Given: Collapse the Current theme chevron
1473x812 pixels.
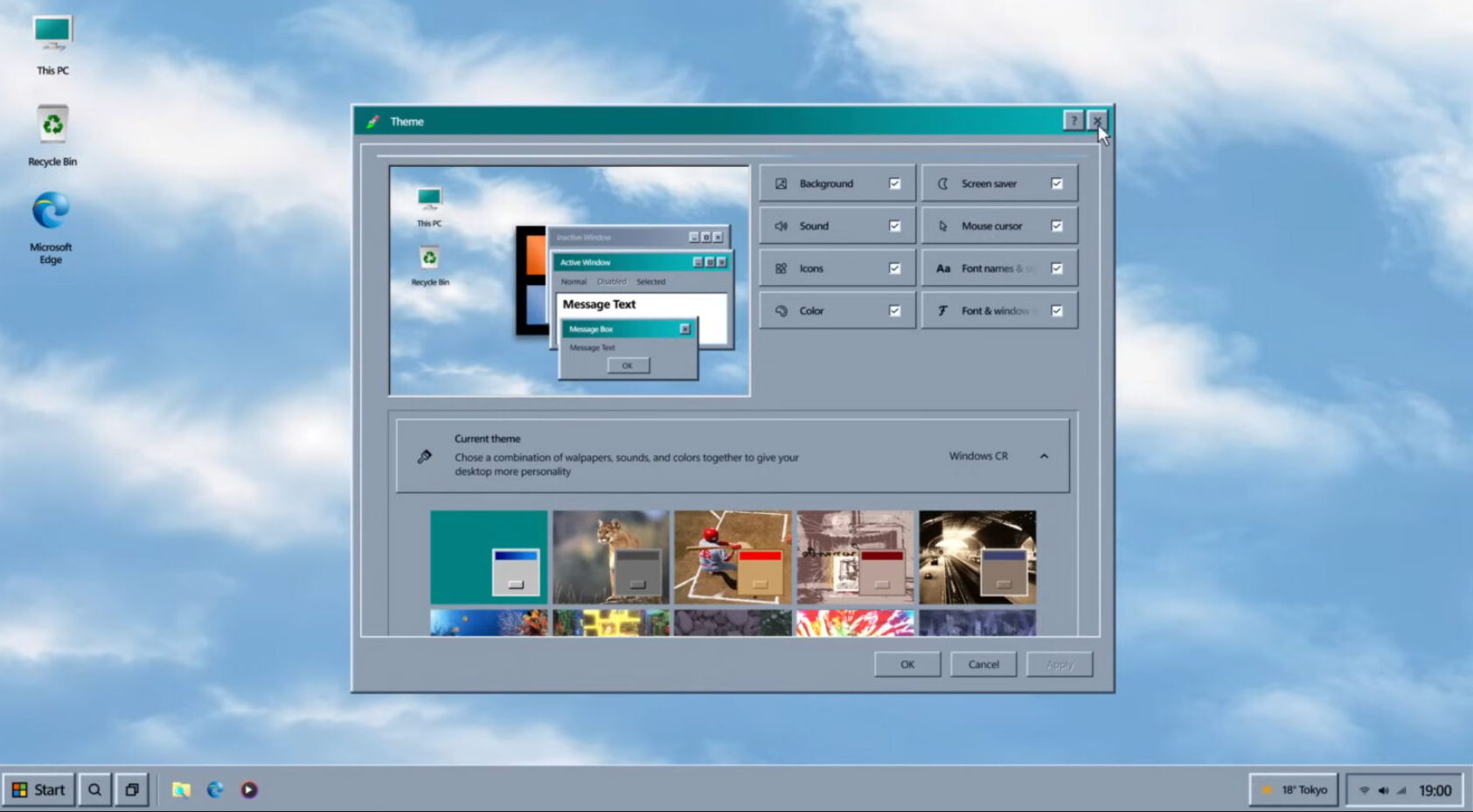Looking at the screenshot, I should [1044, 456].
